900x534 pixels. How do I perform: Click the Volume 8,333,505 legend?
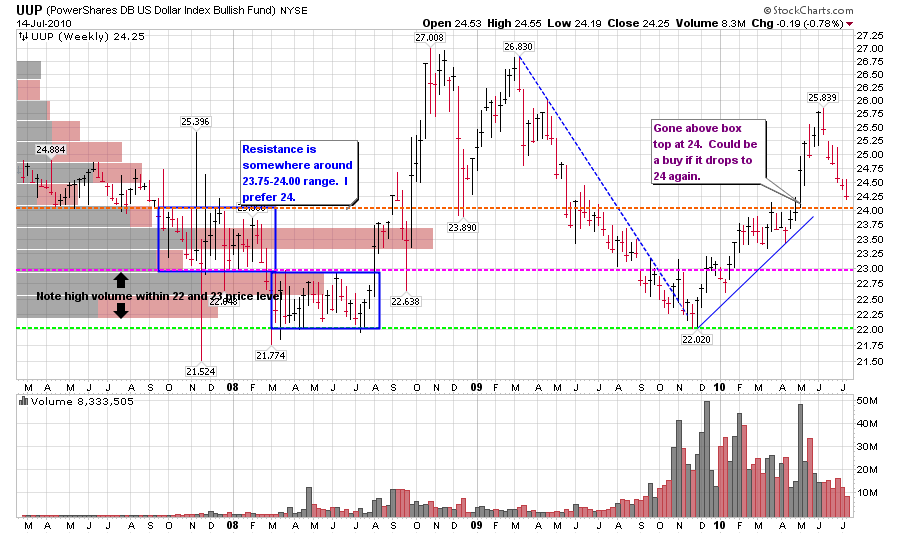coord(82,401)
